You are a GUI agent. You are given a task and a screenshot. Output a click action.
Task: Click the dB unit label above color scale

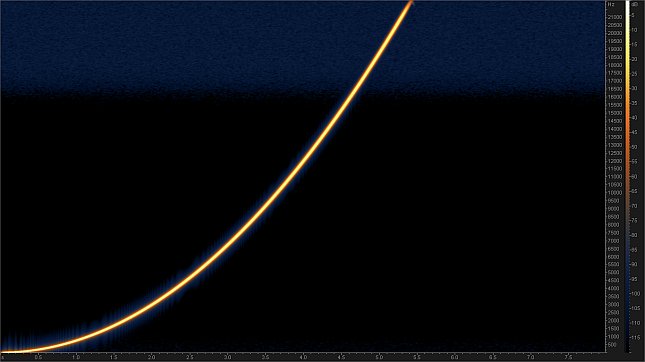pos(634,5)
